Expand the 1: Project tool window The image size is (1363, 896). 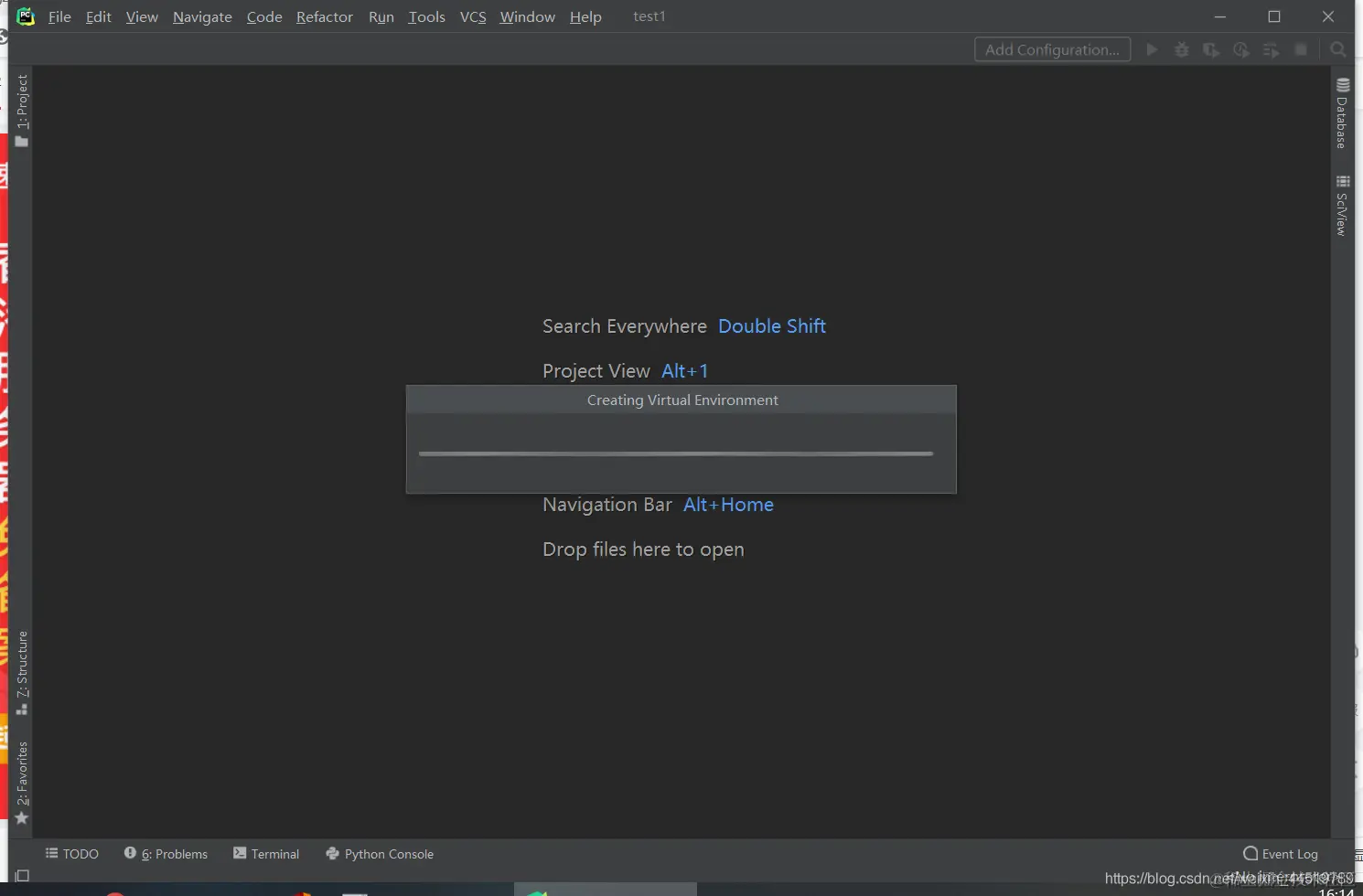tap(22, 111)
